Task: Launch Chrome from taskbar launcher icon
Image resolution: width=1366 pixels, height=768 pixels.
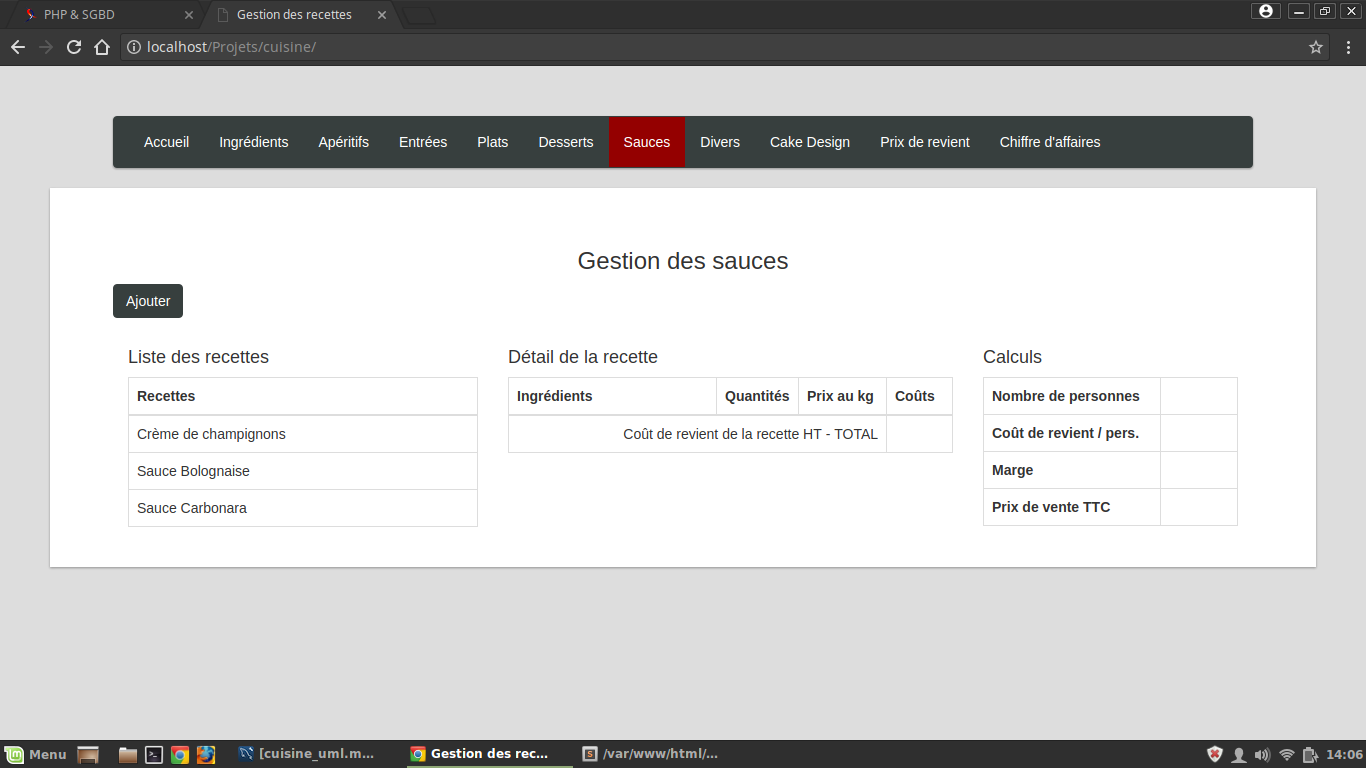Action: [x=180, y=755]
